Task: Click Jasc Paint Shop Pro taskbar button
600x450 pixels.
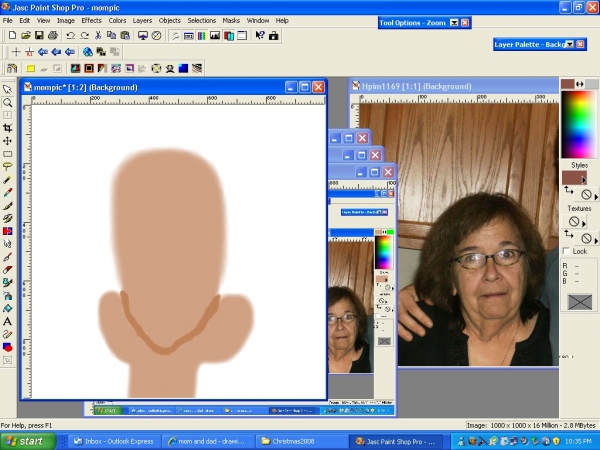Action: (396, 441)
